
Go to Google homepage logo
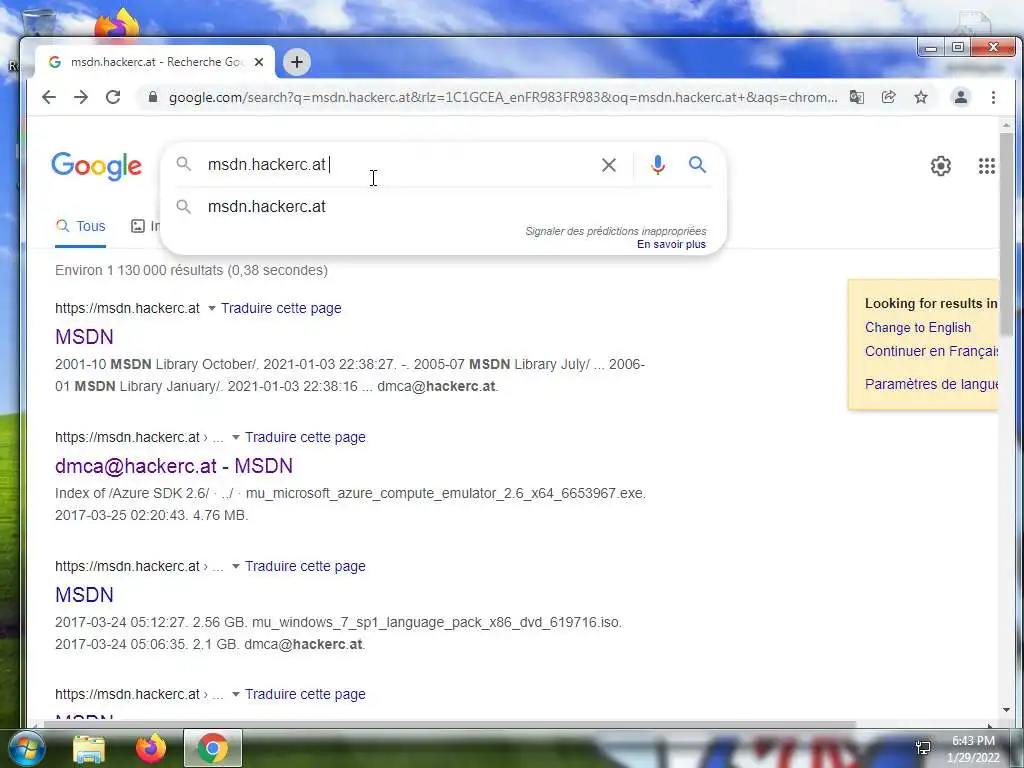pyautogui.click(x=97, y=166)
